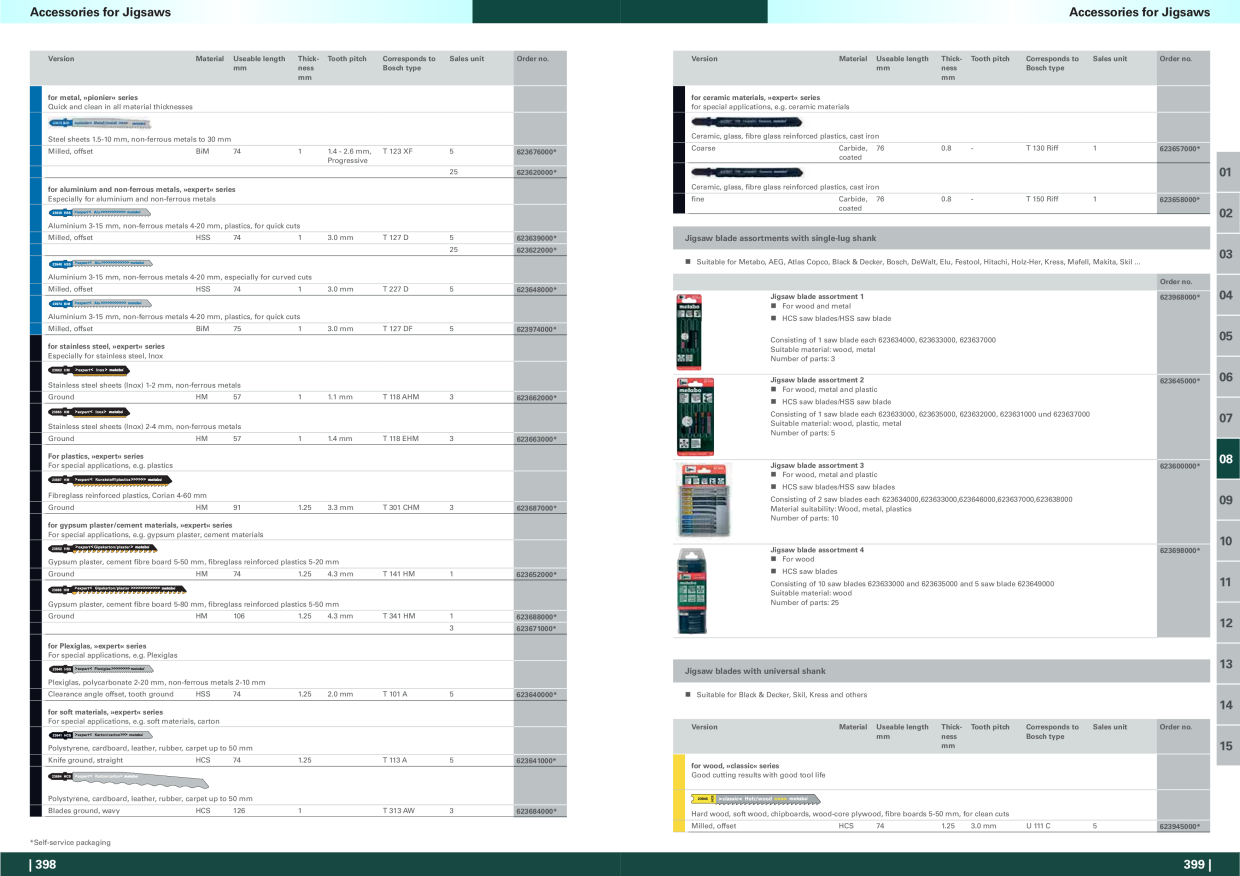This screenshot has height=876, width=1240.
Task: Switch to chapter tab 15
Action: pyautogui.click(x=1226, y=746)
